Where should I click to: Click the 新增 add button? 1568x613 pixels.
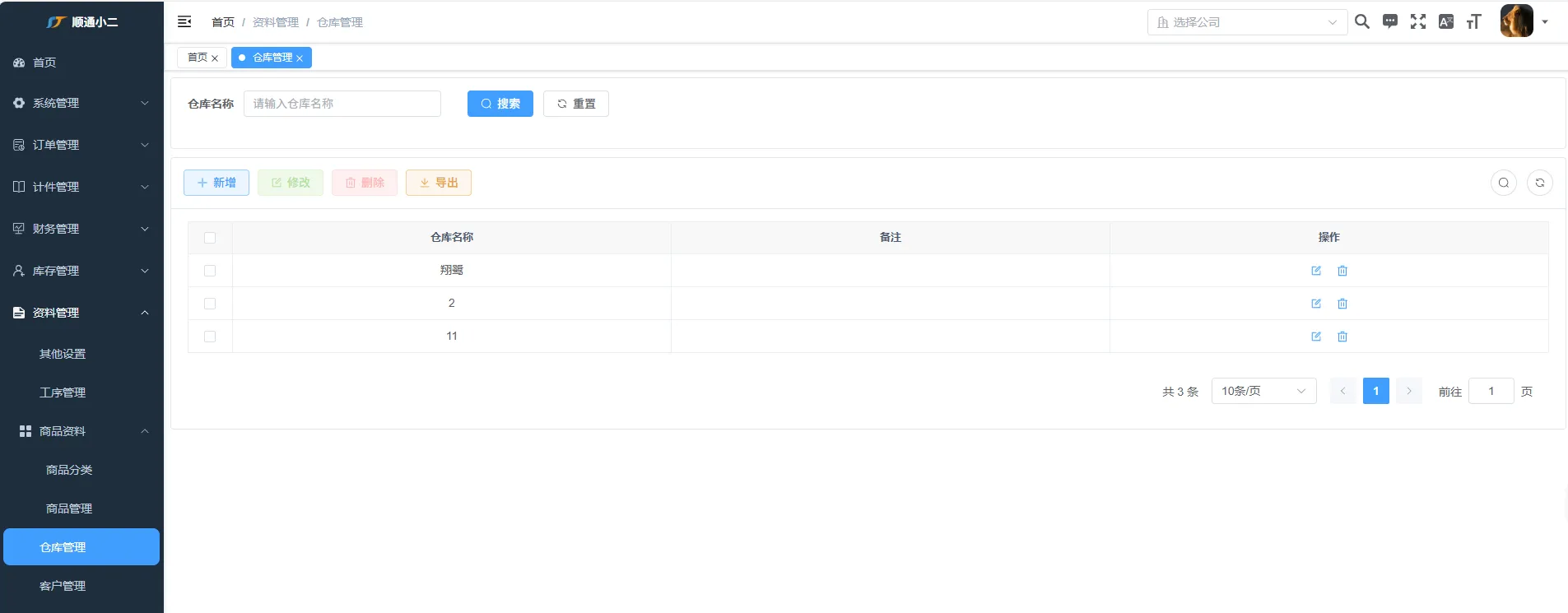[x=216, y=183]
